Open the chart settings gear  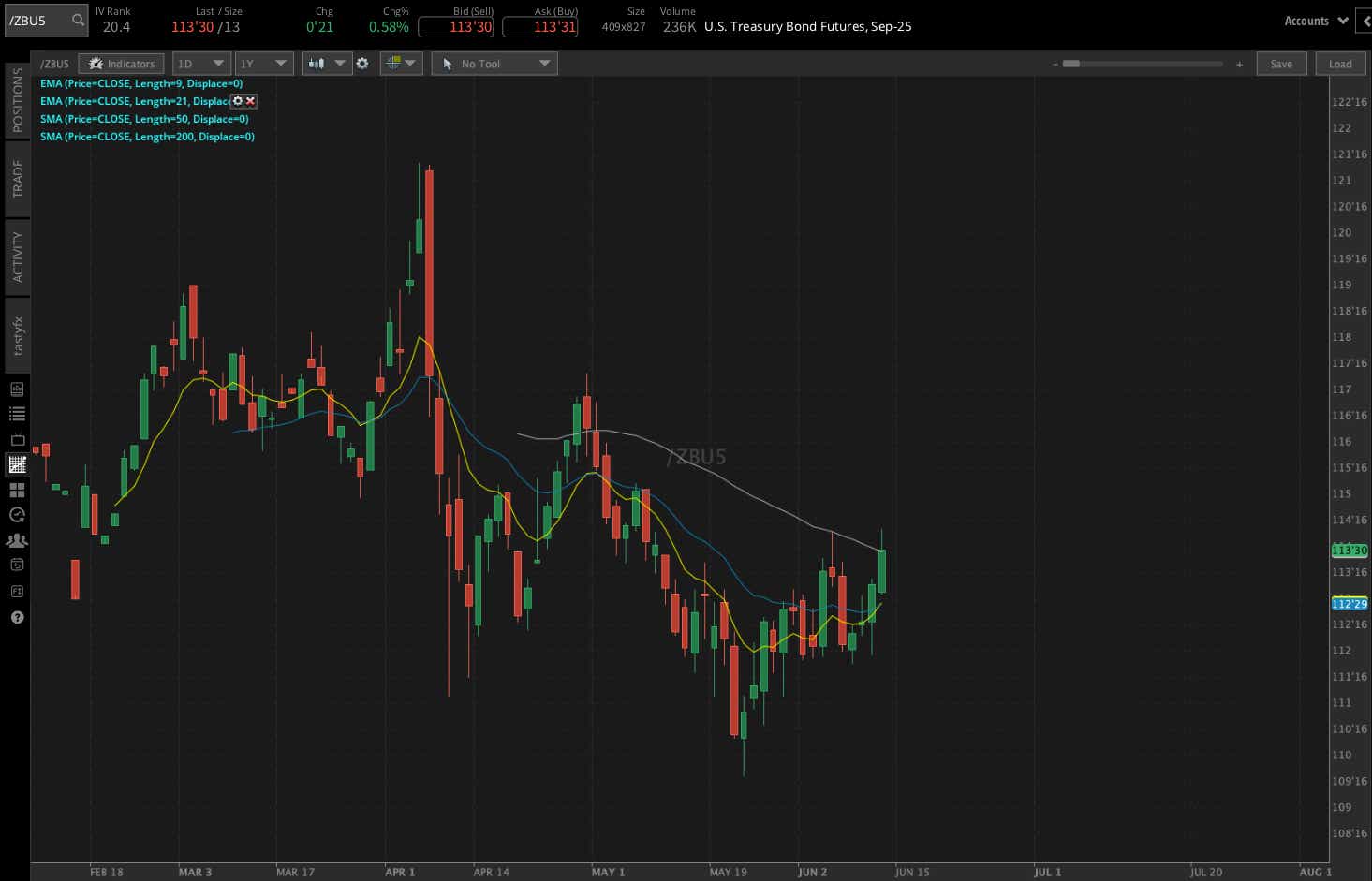362,64
